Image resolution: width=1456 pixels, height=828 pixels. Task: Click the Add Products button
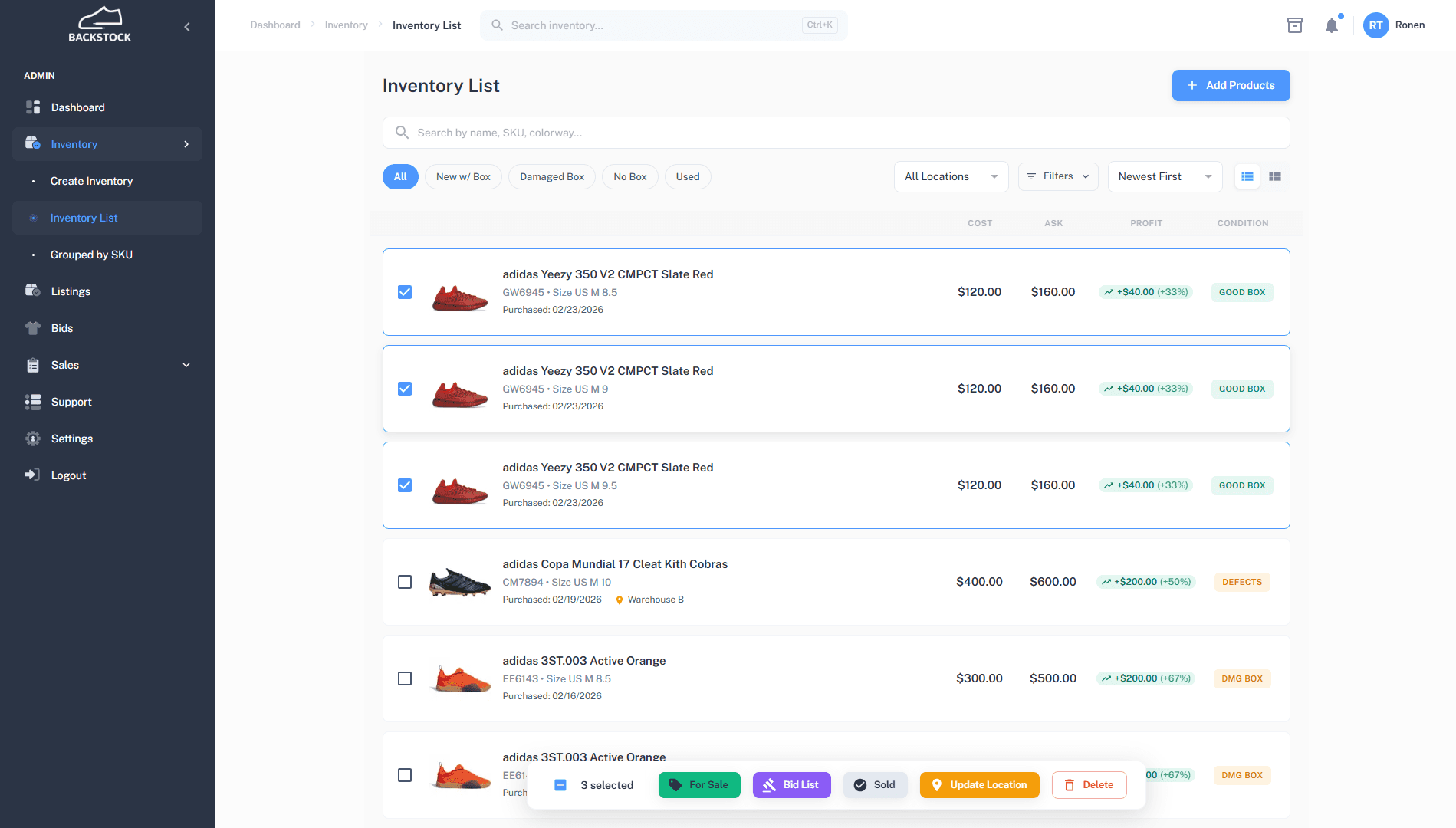point(1230,85)
